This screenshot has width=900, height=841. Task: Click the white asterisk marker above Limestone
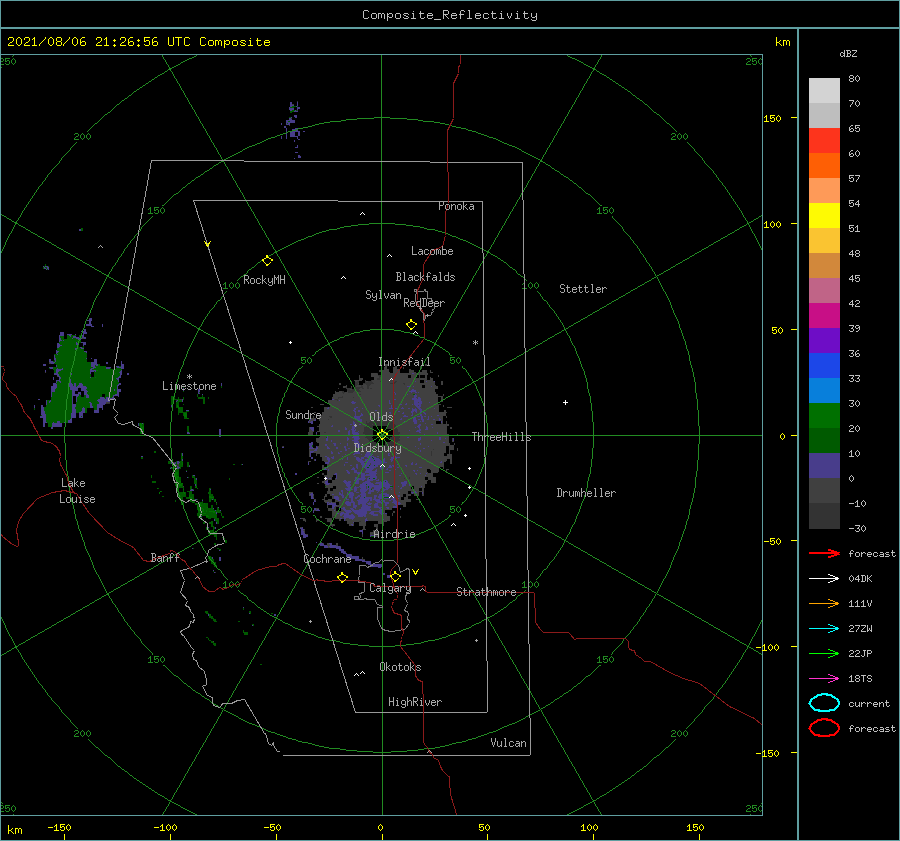point(189,377)
